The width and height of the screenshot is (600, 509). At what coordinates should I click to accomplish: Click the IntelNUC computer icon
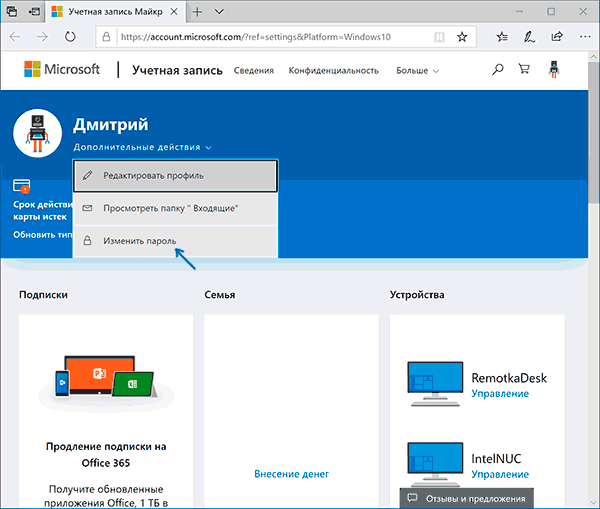click(x=435, y=465)
